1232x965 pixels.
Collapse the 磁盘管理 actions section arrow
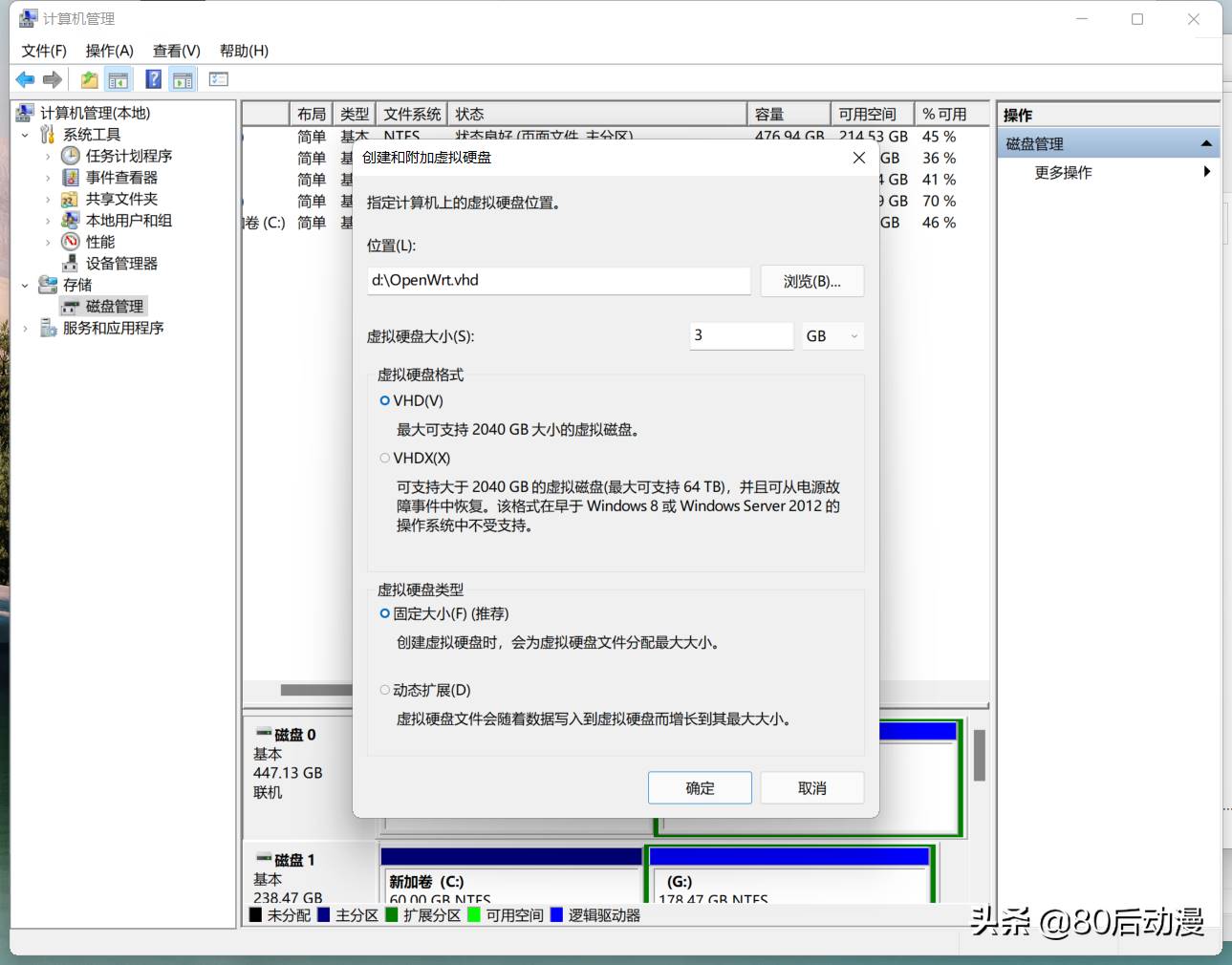click(1206, 144)
